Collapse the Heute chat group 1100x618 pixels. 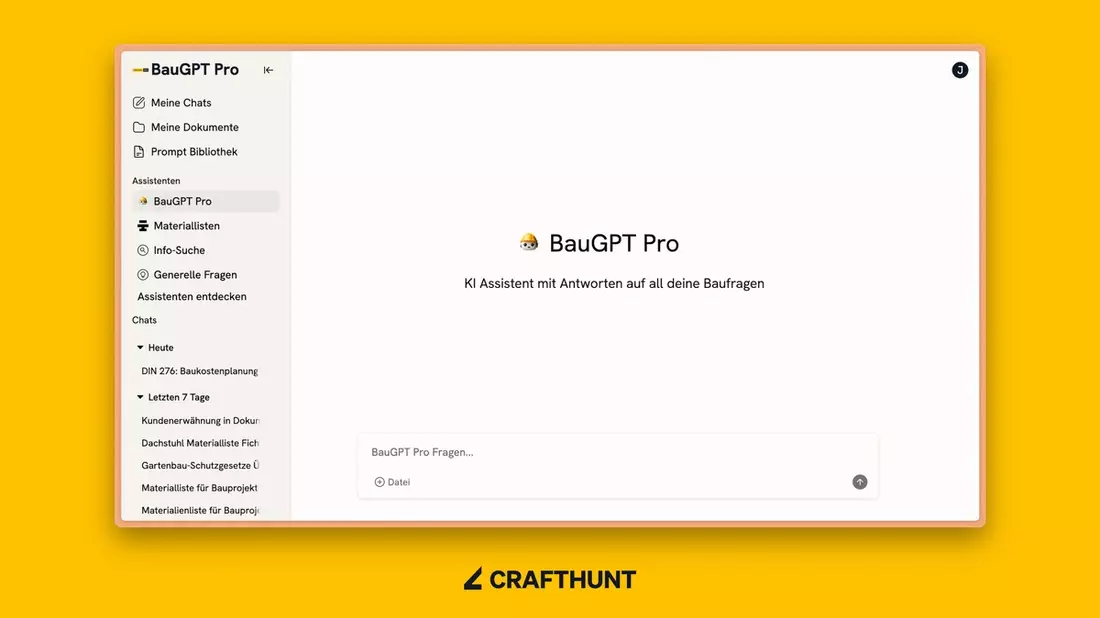click(x=156, y=348)
